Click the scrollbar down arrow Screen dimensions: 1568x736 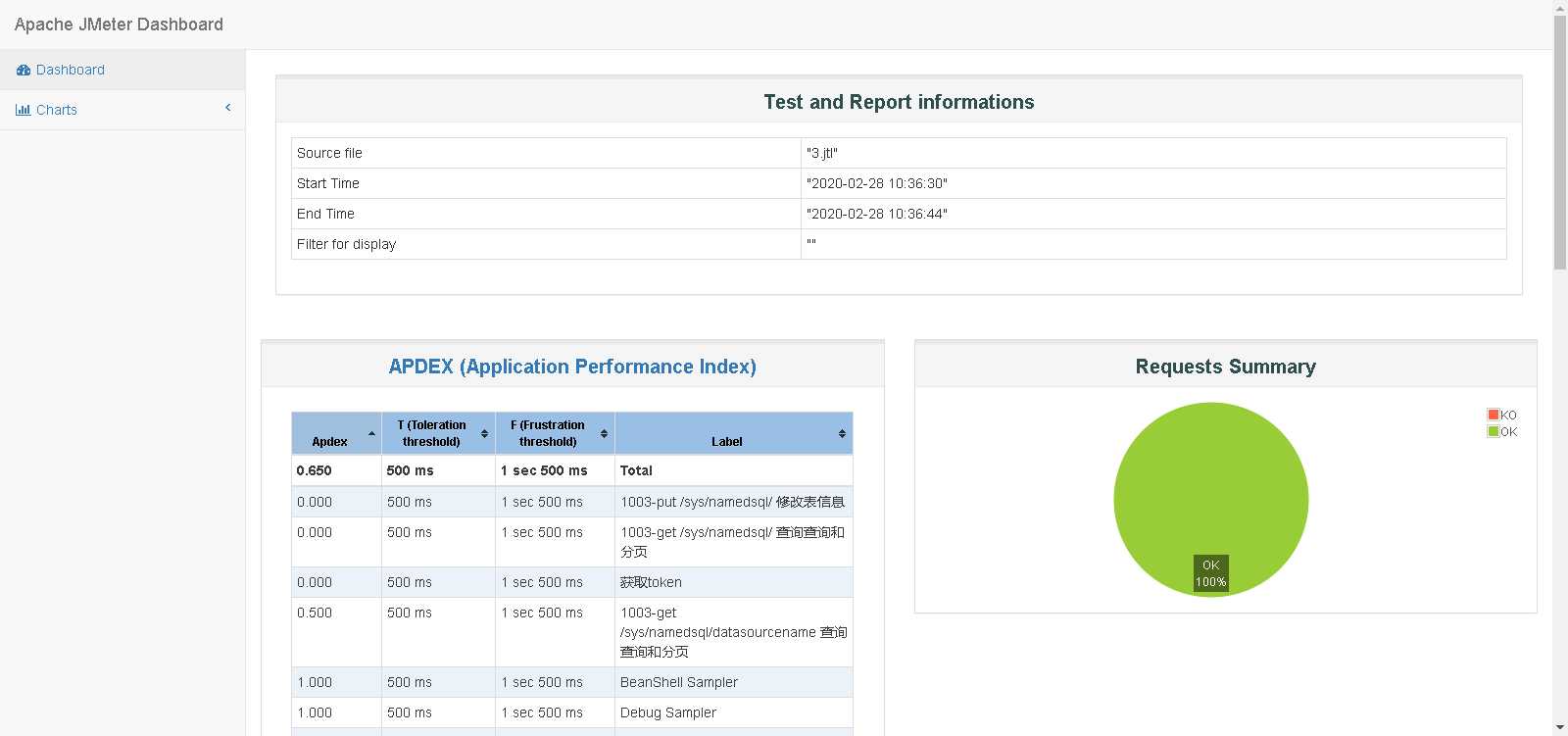[x=1560, y=728]
